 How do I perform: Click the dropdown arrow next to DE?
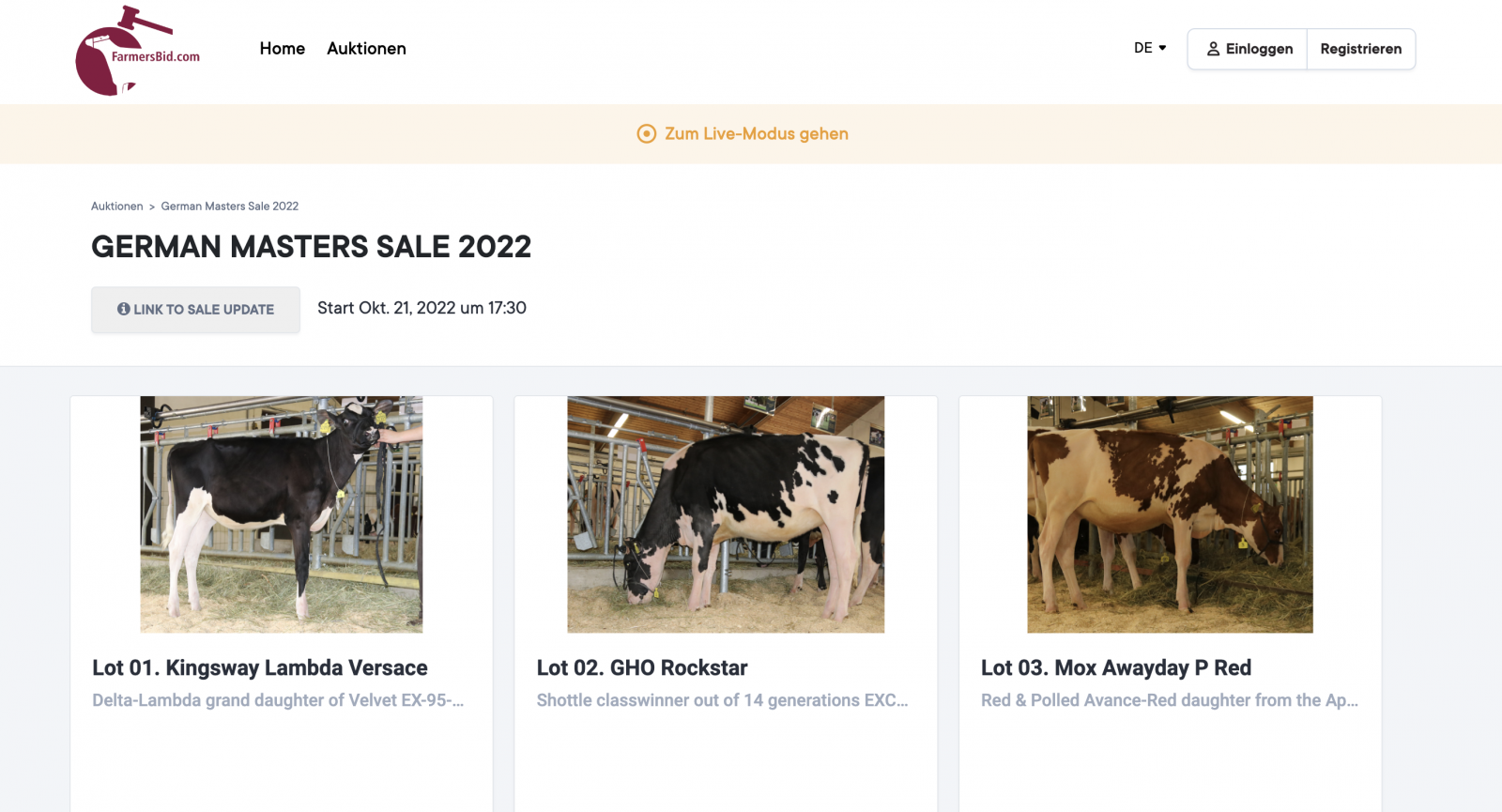[x=1162, y=48]
